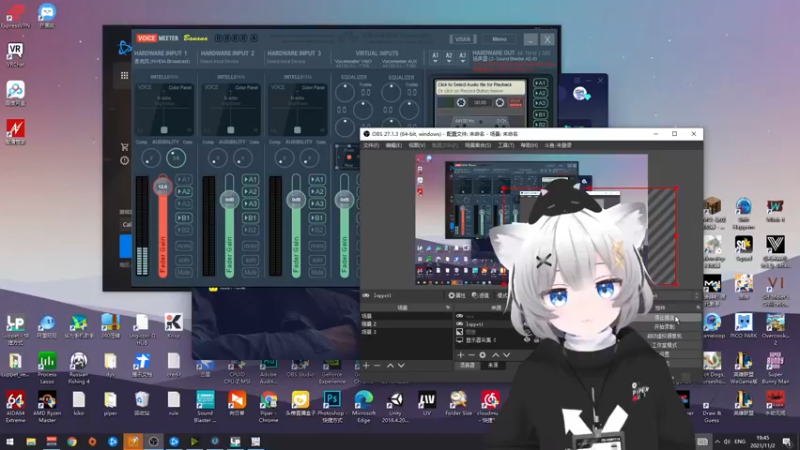Click 属性 button above OBS scenes
Screen dimensions: 800x450
[457, 295]
